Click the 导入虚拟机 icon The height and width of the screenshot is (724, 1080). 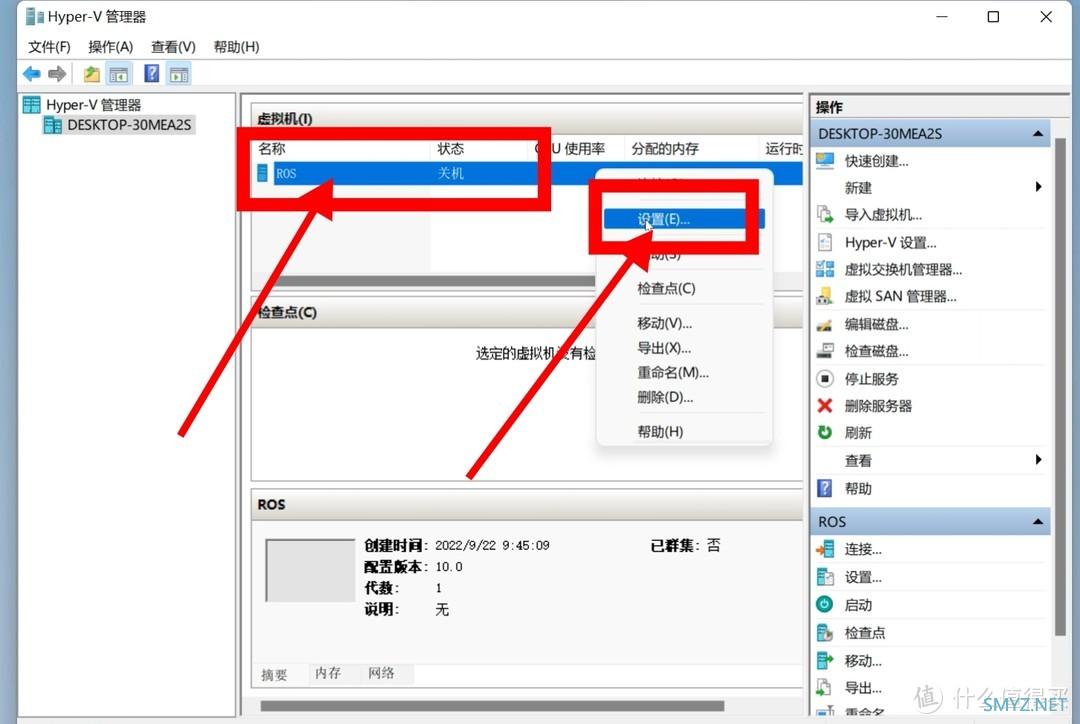[x=824, y=215]
